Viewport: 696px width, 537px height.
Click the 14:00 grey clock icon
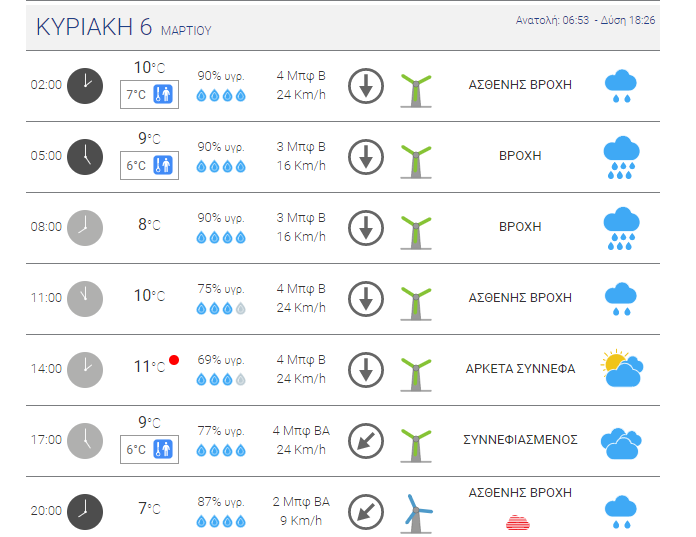click(85, 370)
